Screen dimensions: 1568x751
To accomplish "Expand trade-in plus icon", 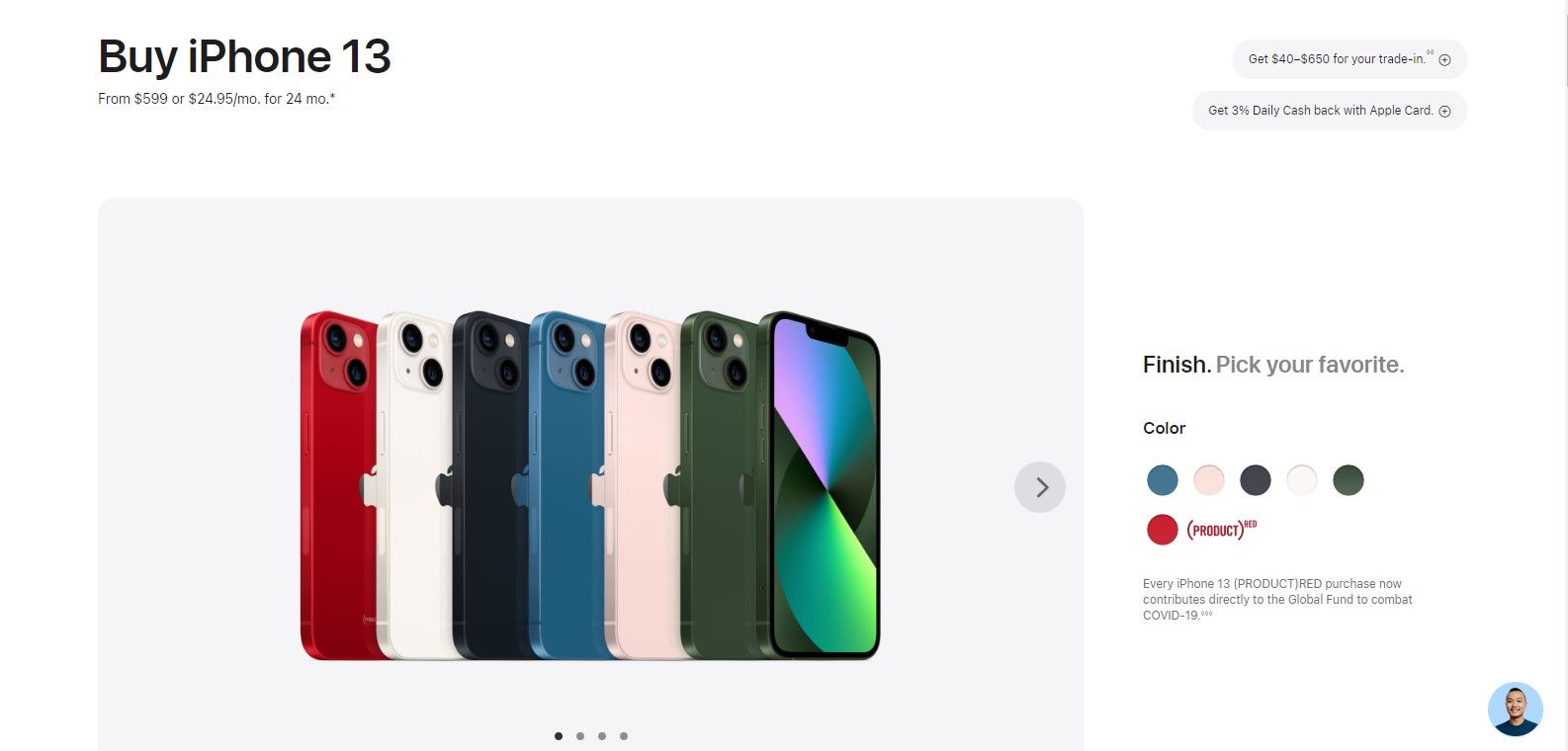I will 1444,60.
